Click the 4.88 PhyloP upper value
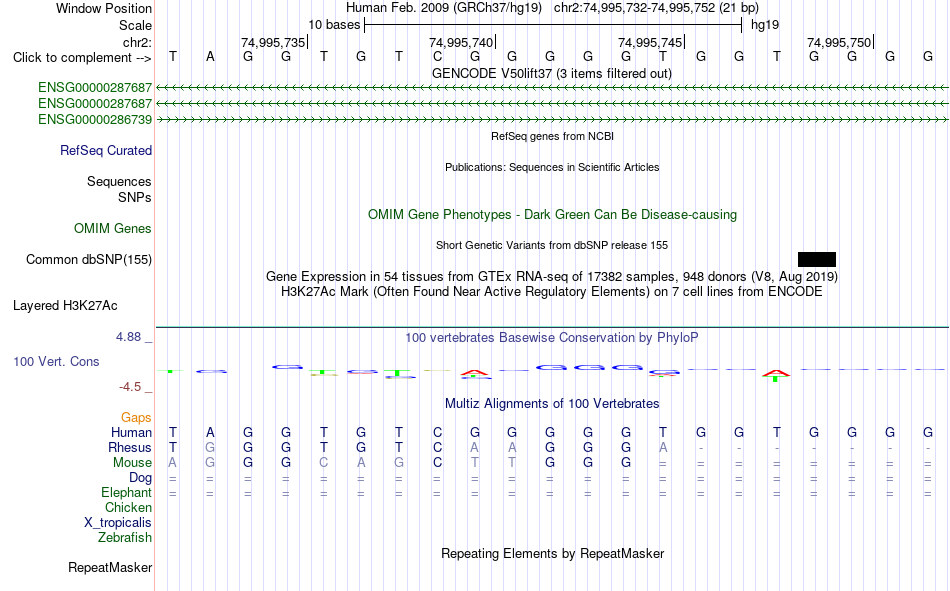950x591 pixels. tap(128, 337)
